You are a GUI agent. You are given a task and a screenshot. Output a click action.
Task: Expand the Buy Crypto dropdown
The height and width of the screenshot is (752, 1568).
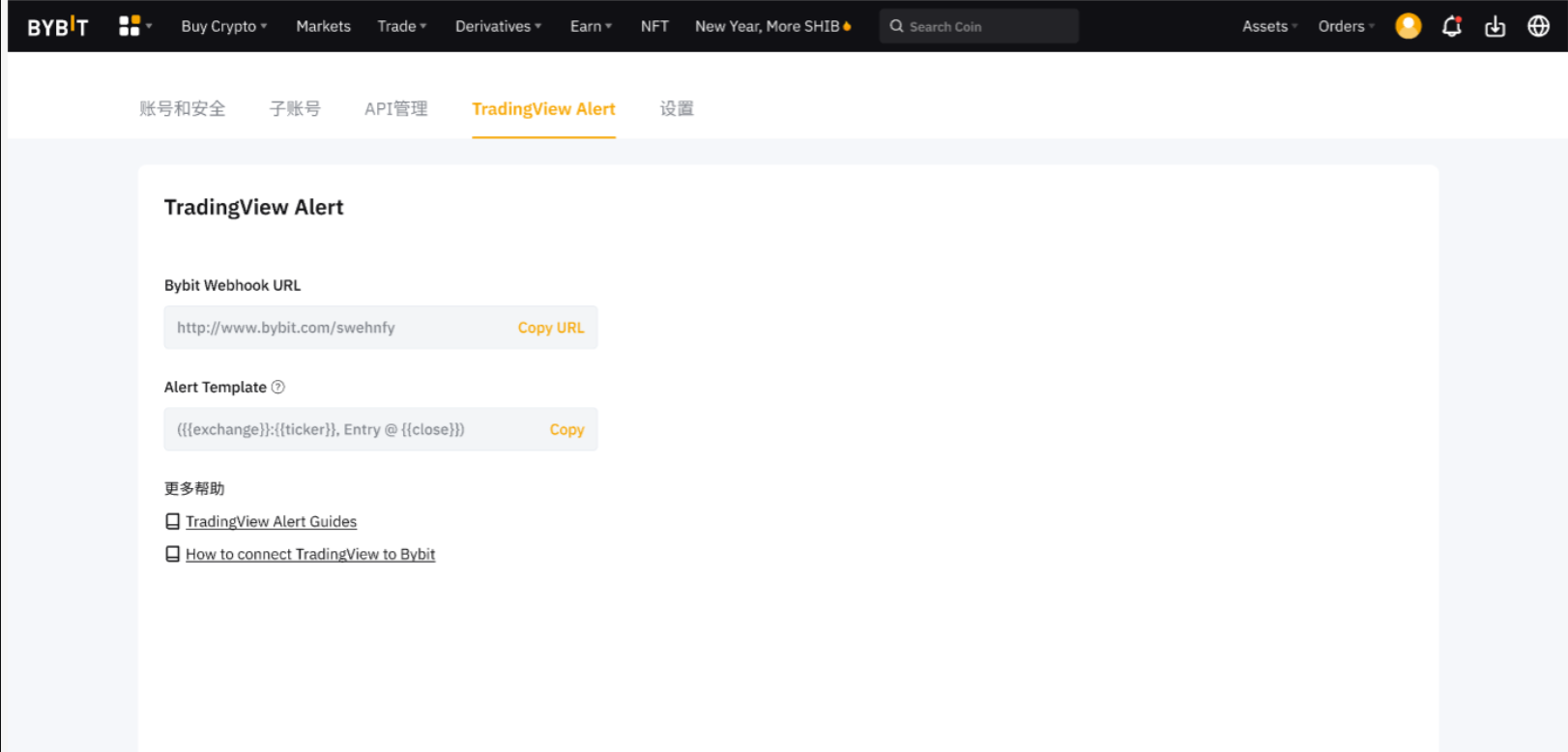(x=223, y=26)
